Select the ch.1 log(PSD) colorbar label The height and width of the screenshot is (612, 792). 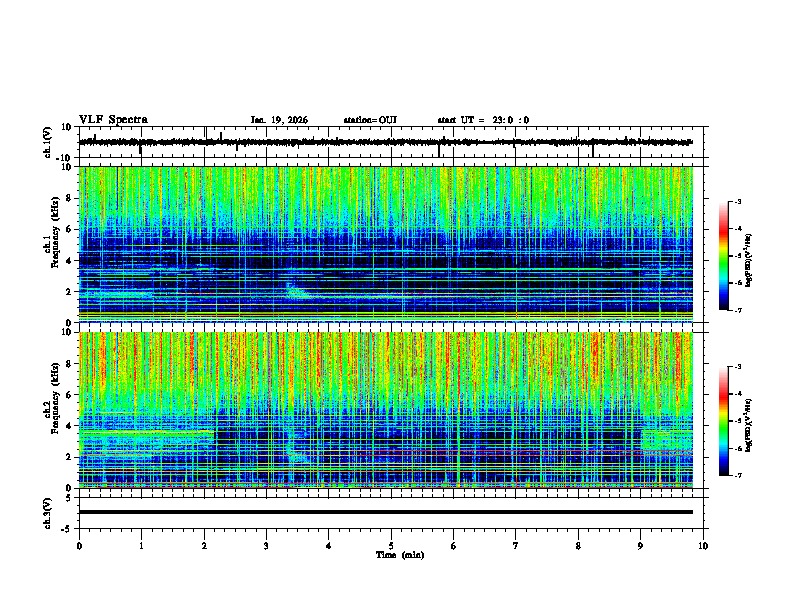(749, 260)
